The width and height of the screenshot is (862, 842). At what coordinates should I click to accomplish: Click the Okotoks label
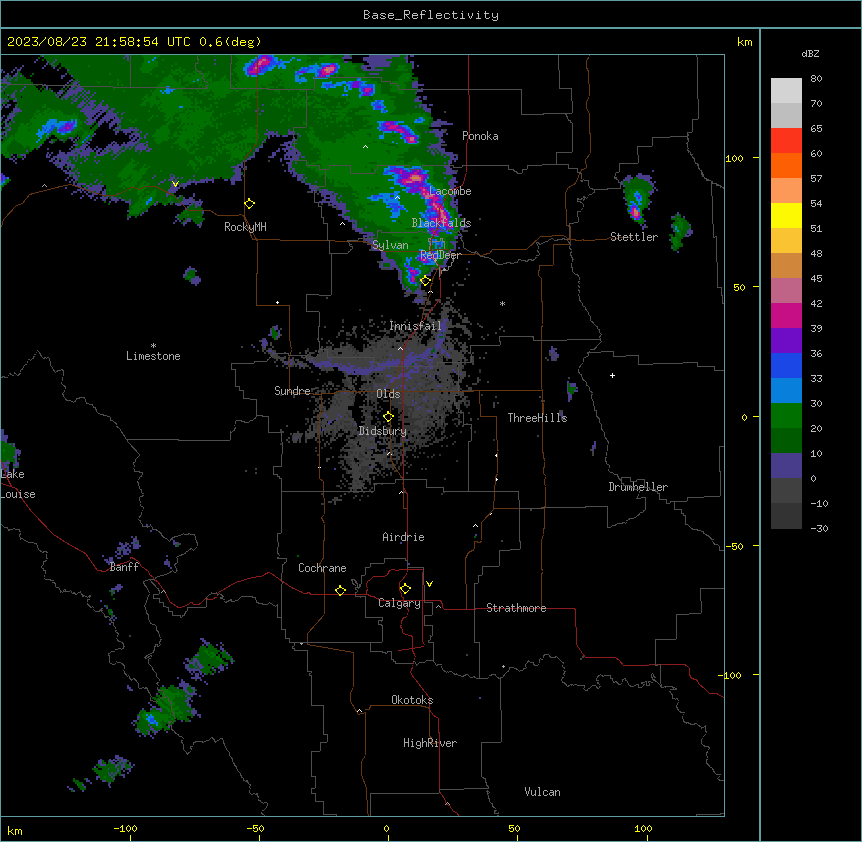pos(412,700)
